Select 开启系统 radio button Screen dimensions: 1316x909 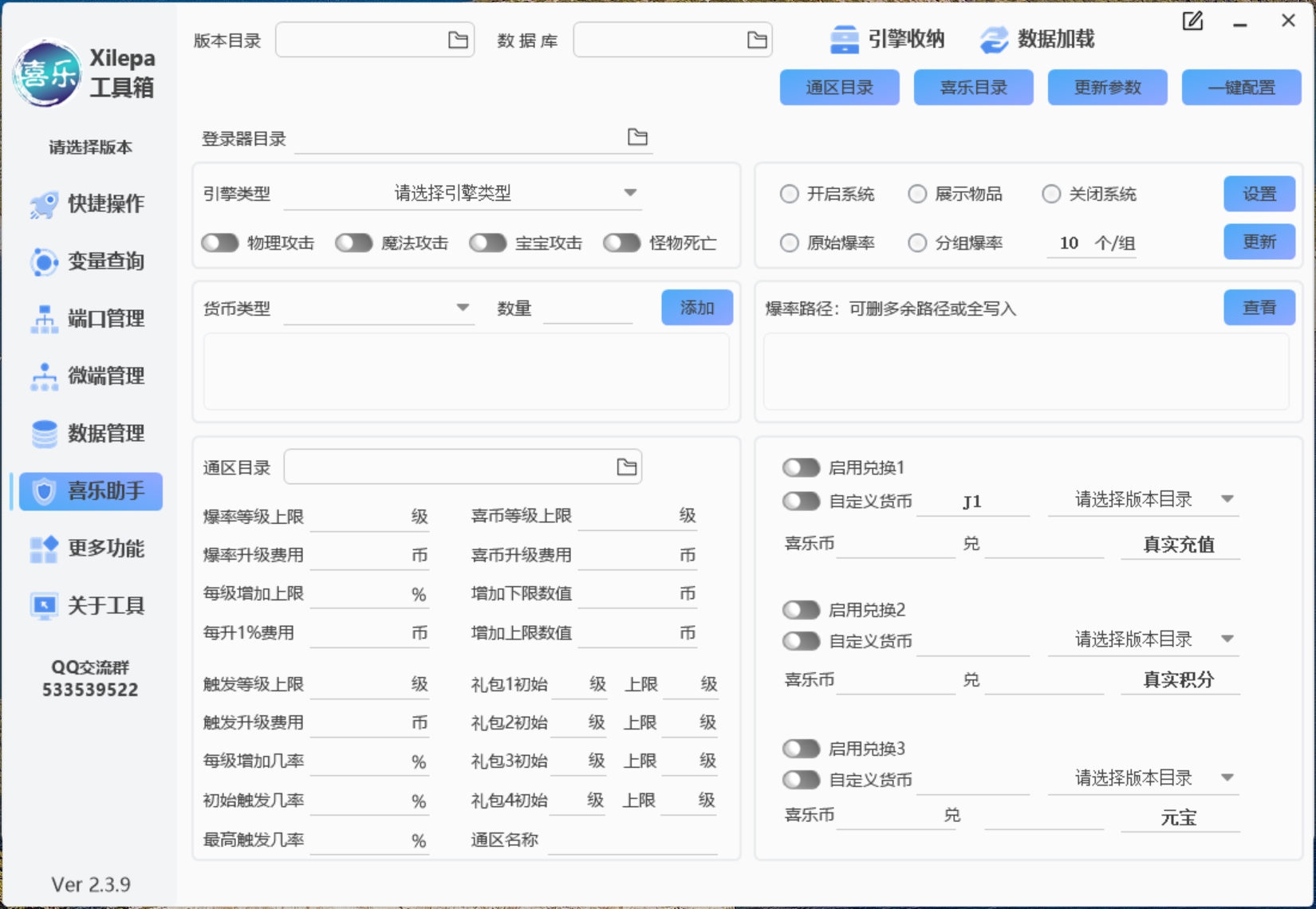tap(790, 194)
